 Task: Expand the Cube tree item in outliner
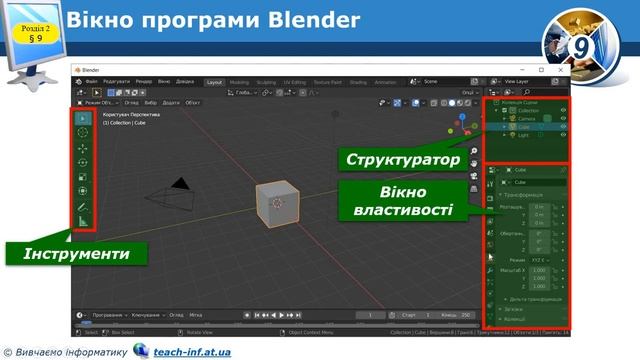(504, 127)
